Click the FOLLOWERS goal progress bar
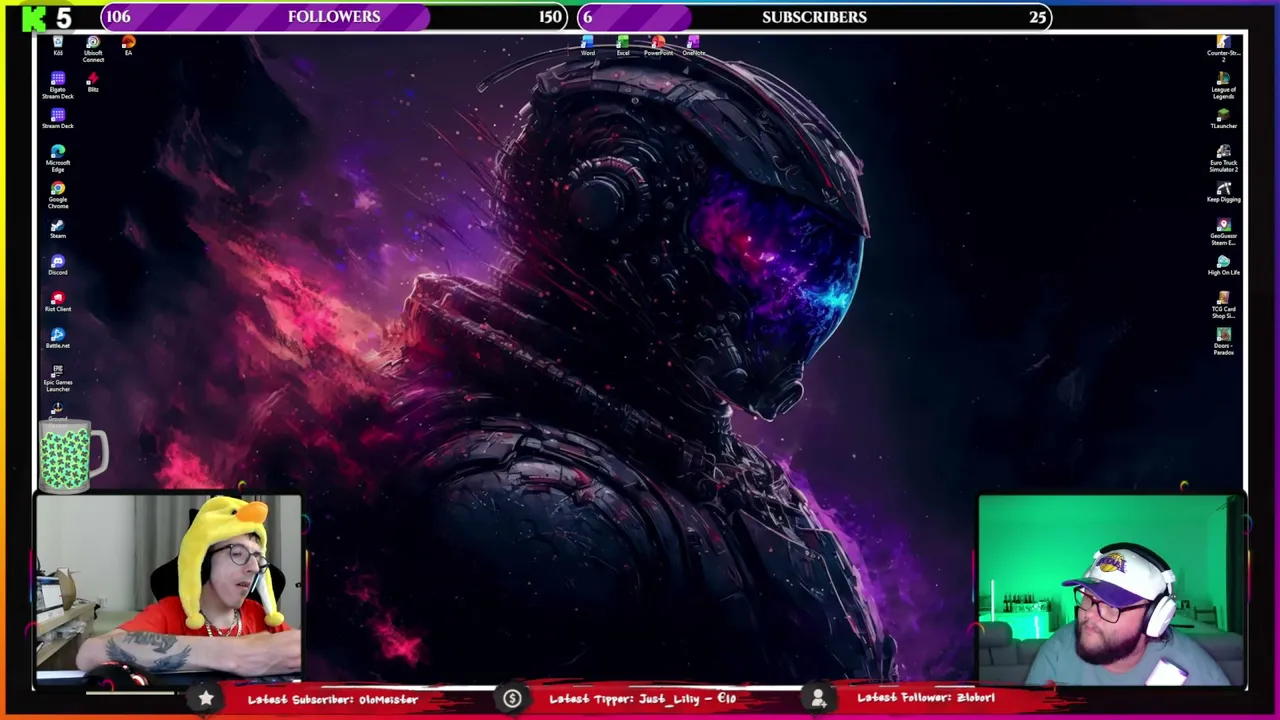 (334, 17)
